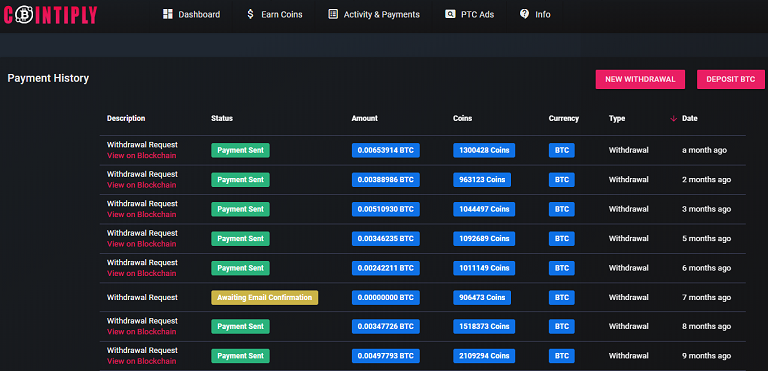Open View on Blockchain for 0.00346235 BTC row
Image resolution: width=768 pixels, height=371 pixels.
(x=142, y=244)
